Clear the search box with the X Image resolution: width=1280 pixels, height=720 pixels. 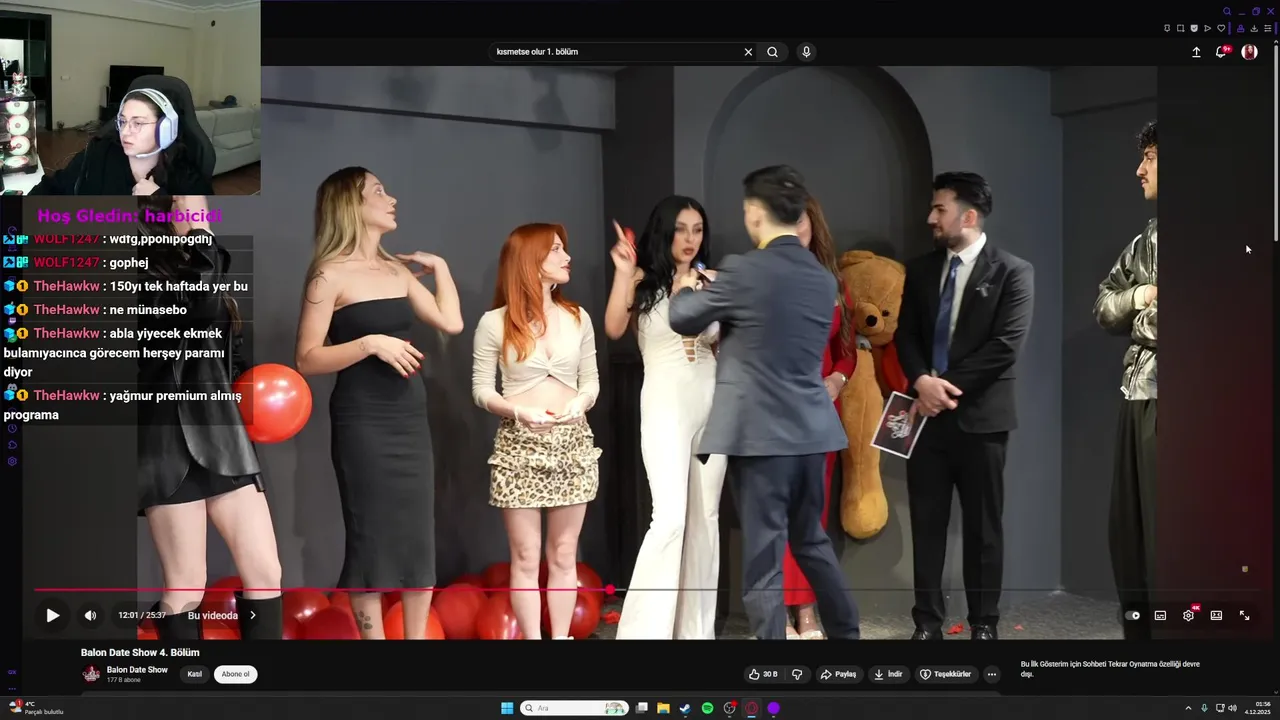click(x=748, y=52)
